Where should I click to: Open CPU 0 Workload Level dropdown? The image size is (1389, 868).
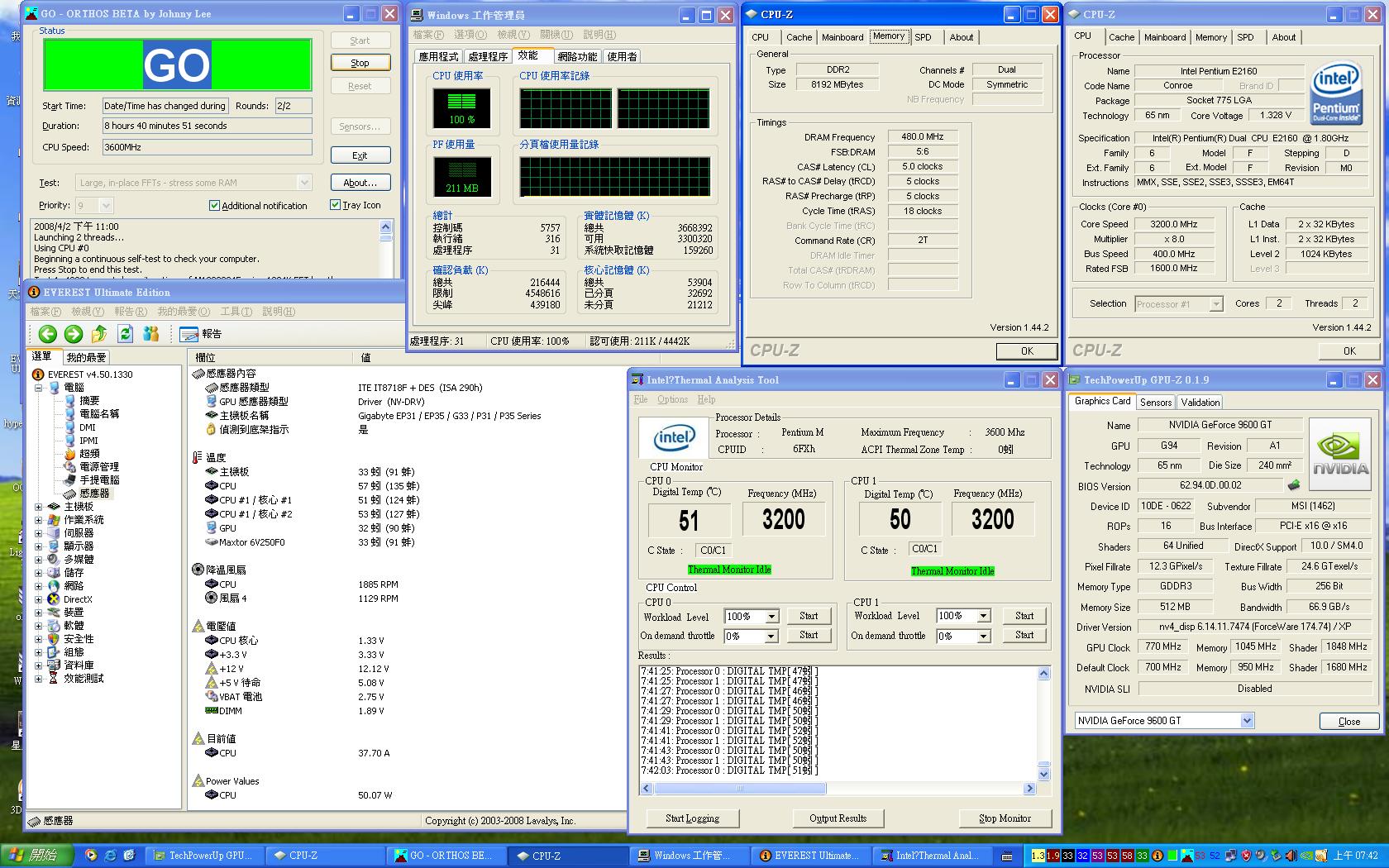(x=771, y=616)
